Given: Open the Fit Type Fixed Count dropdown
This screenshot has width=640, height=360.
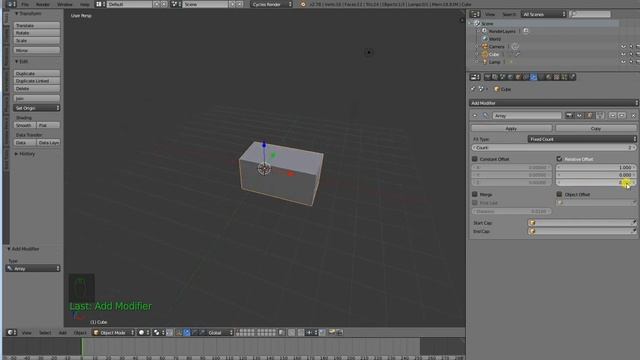Looking at the screenshot, I should (582, 139).
